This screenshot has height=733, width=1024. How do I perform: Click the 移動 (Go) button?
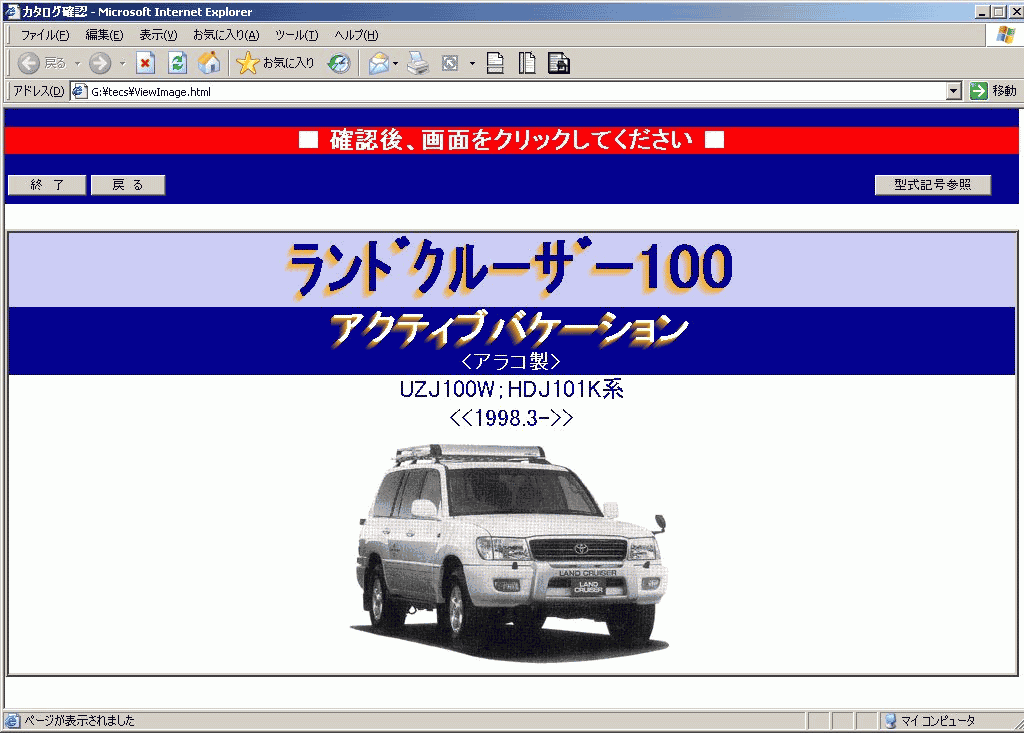993,91
